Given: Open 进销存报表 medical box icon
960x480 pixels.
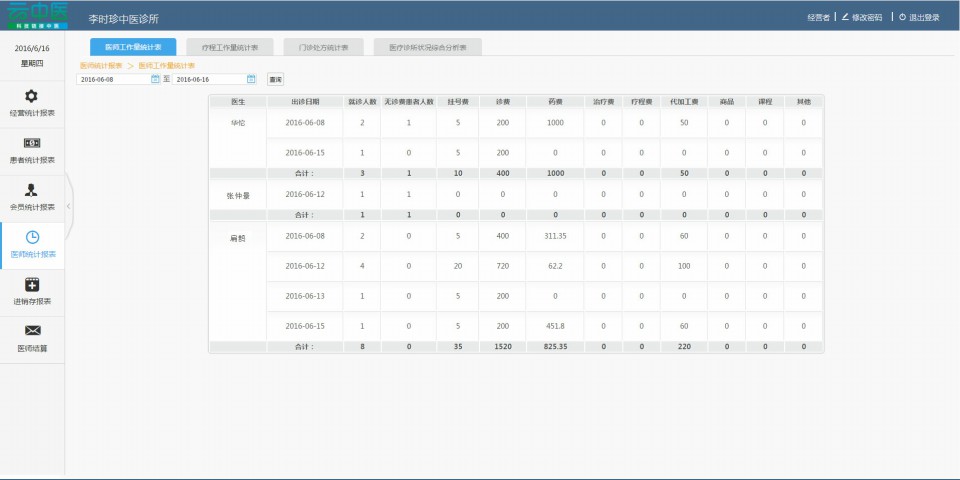Looking at the screenshot, I should [x=32, y=285].
